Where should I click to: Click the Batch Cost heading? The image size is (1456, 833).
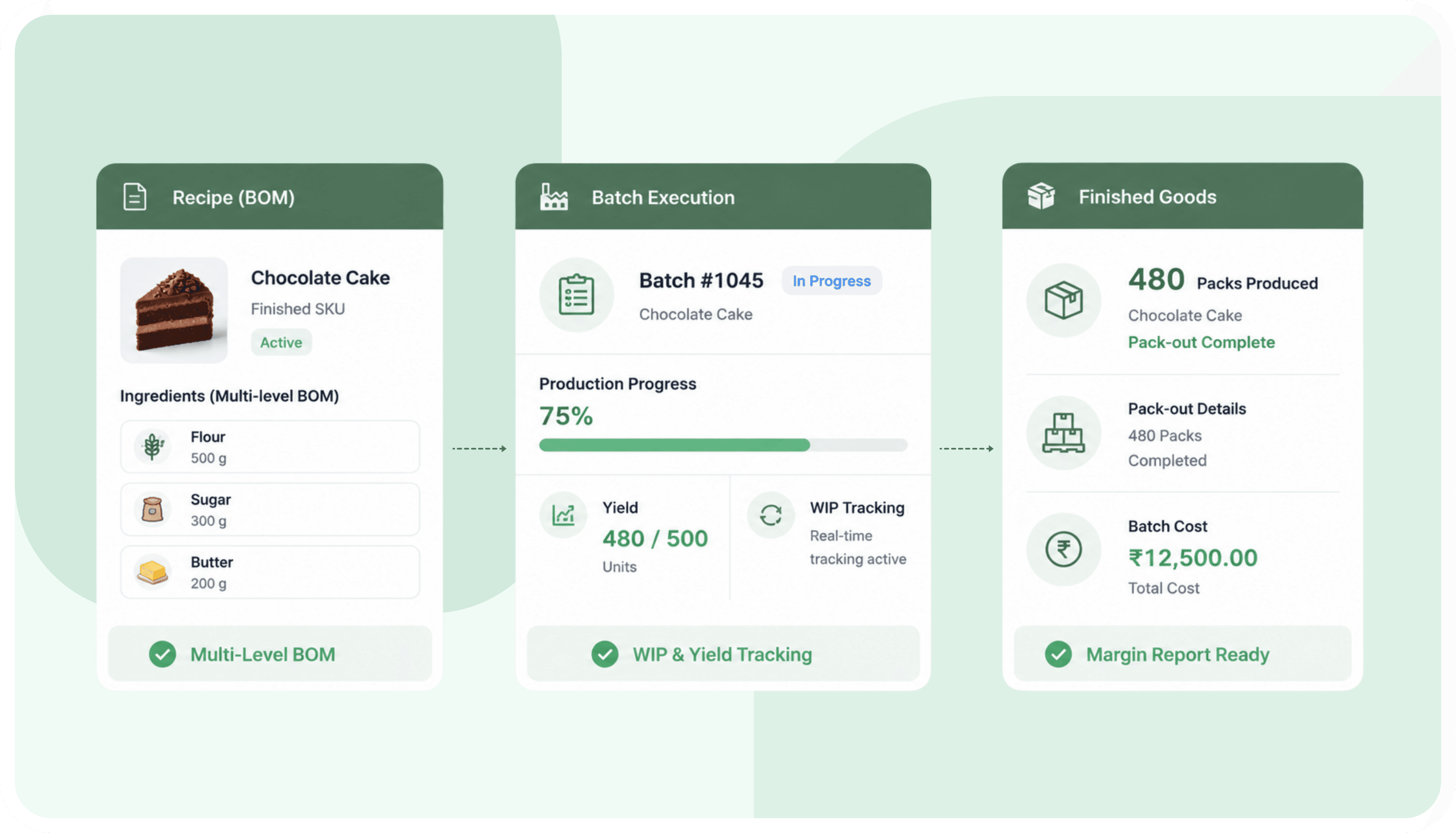click(1168, 526)
